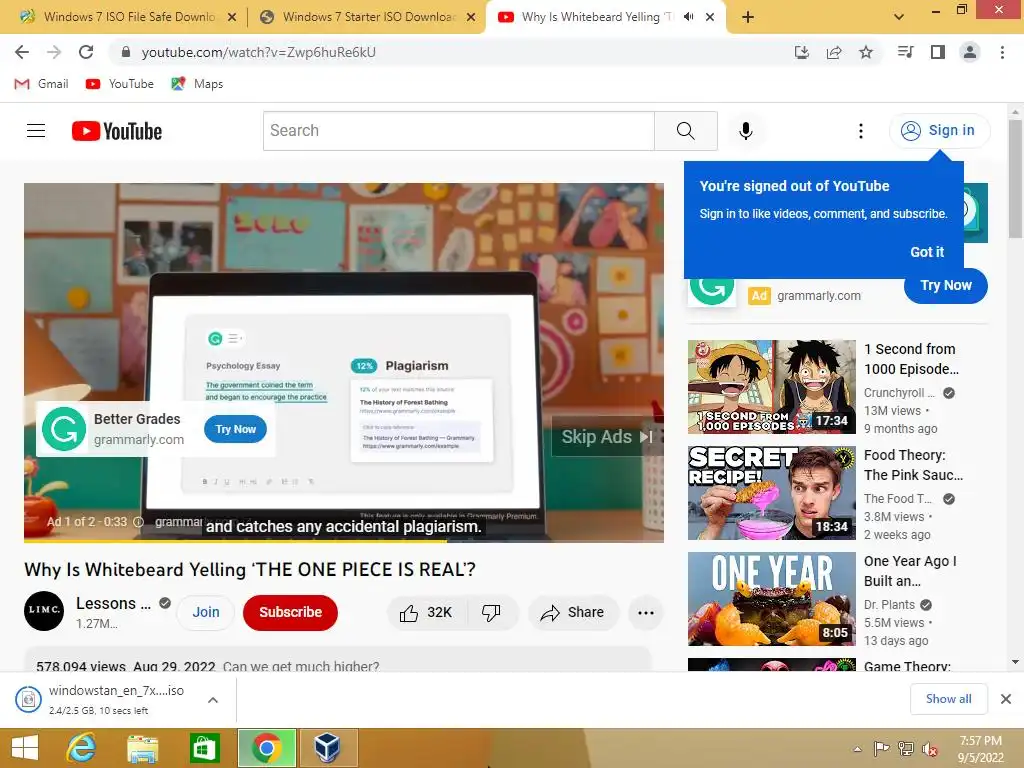
Task: Open Food Theory Pink Sauce thumbnail
Action: [771, 493]
